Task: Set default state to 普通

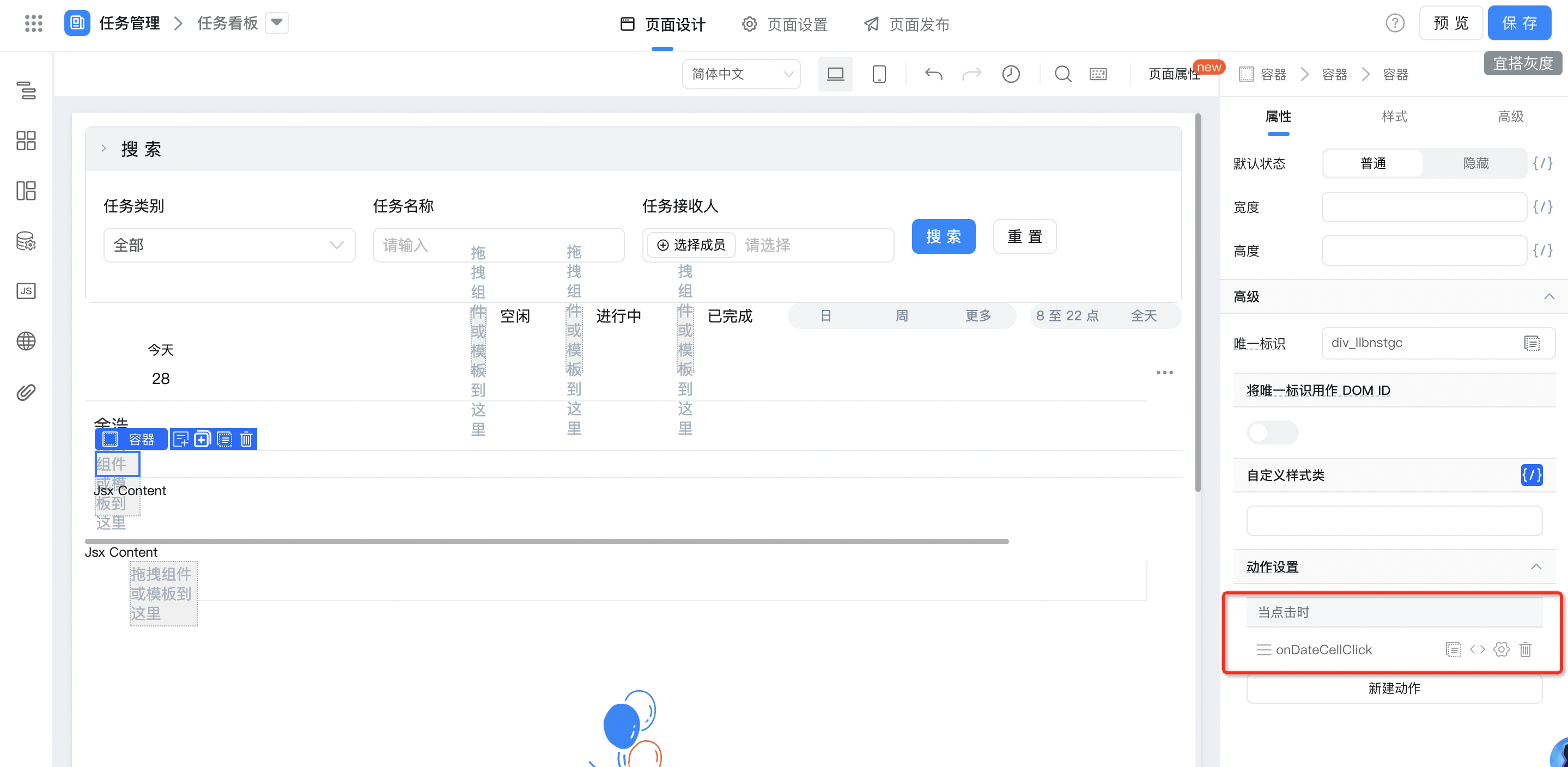Action: [x=1372, y=163]
